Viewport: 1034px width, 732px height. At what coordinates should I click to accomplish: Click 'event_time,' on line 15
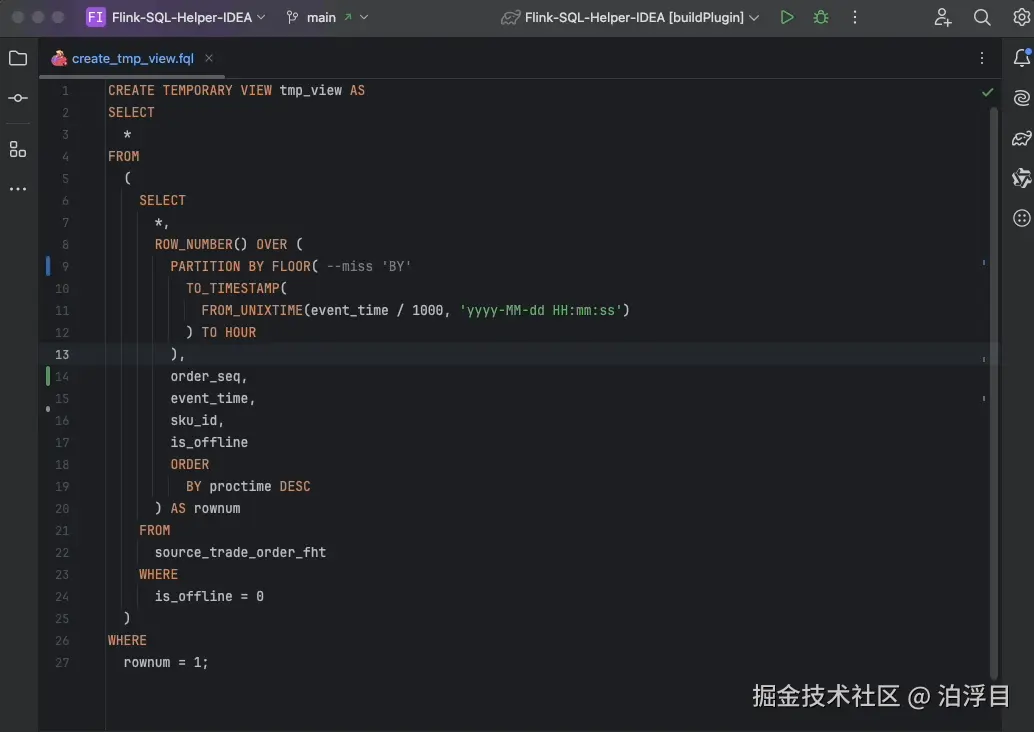click(x=212, y=398)
